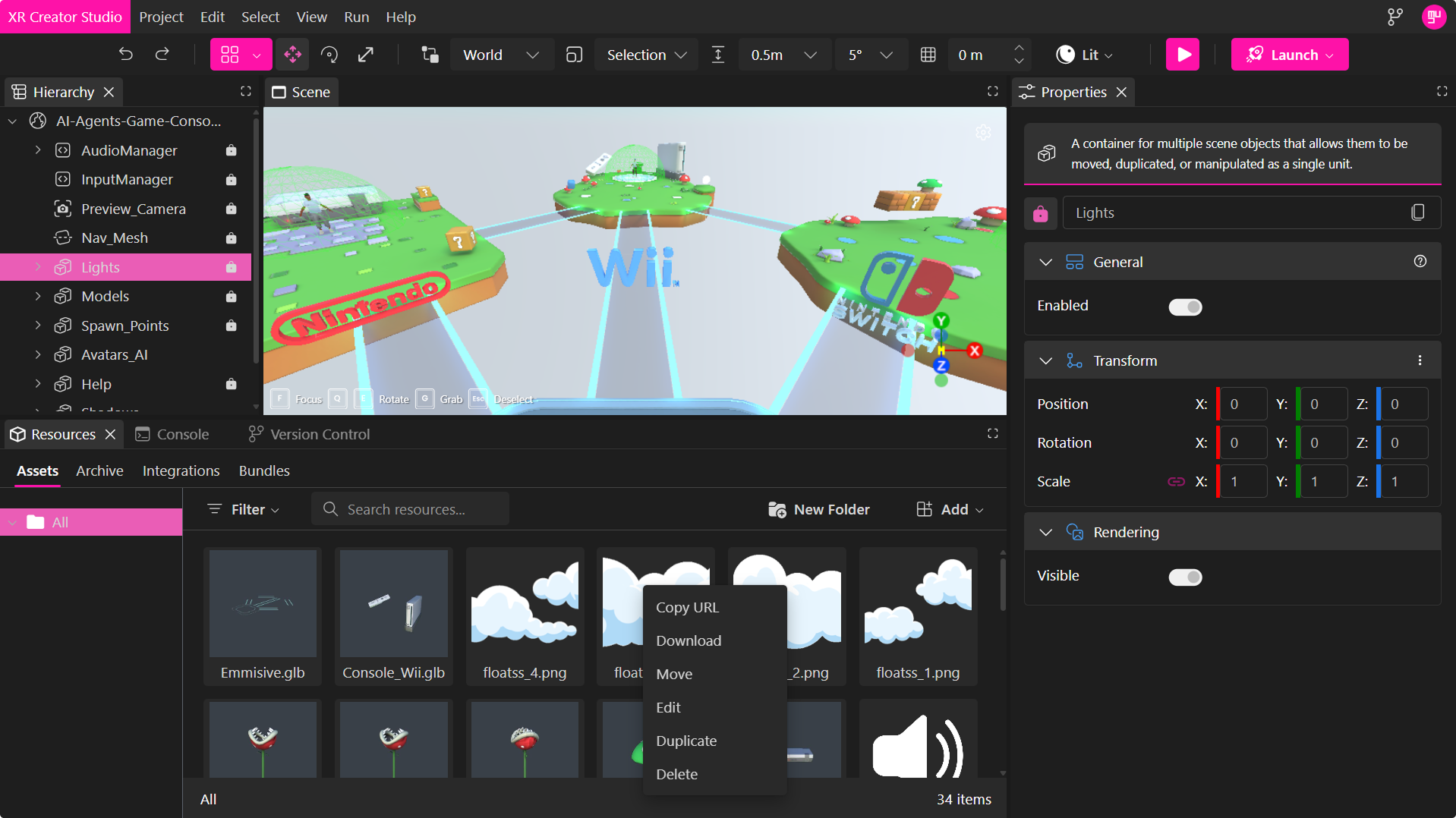Toggle lock on Nav_Mesh row

click(231, 238)
